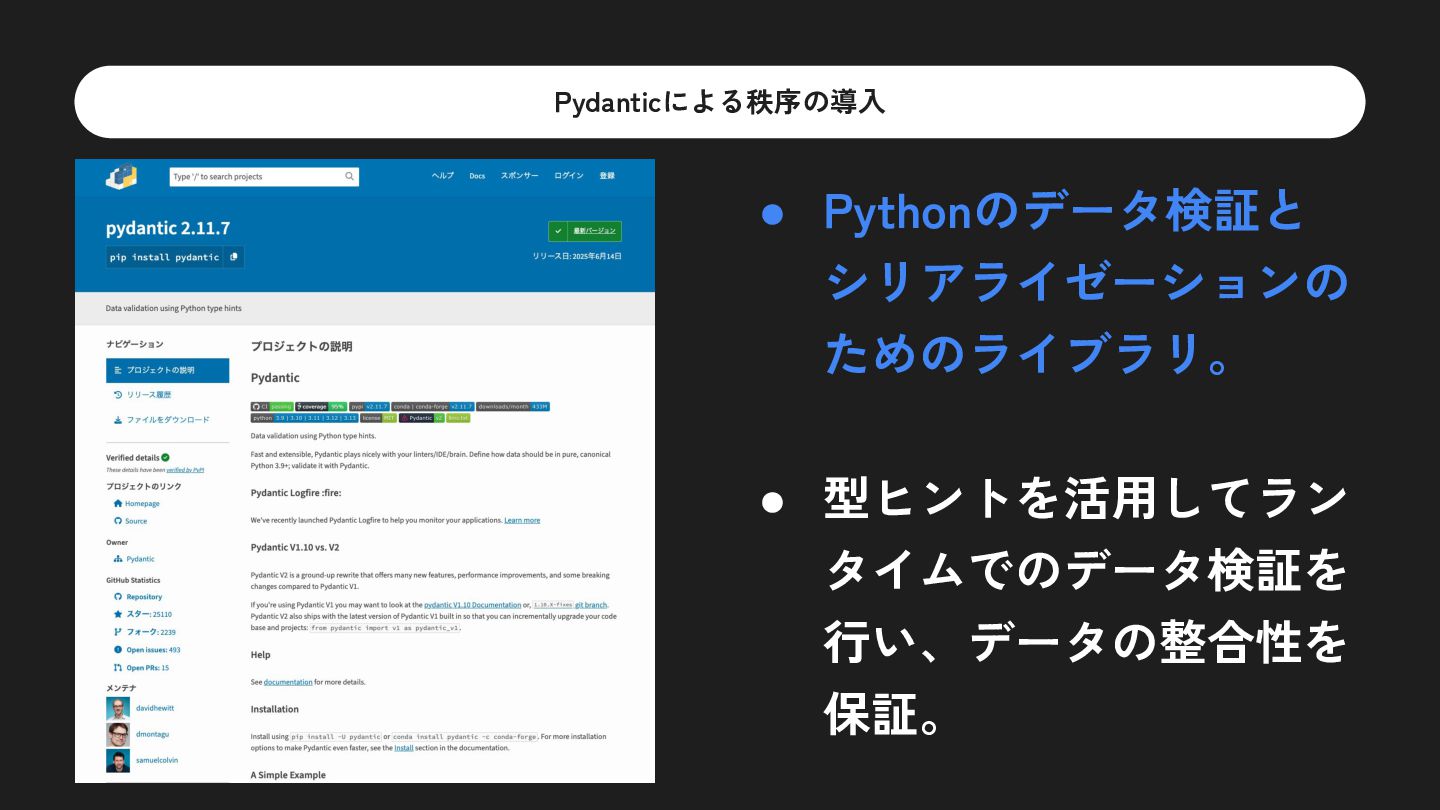Click the verified by PyPI link
Screen dimensions: 1440x810
pyautogui.click(x=185, y=469)
